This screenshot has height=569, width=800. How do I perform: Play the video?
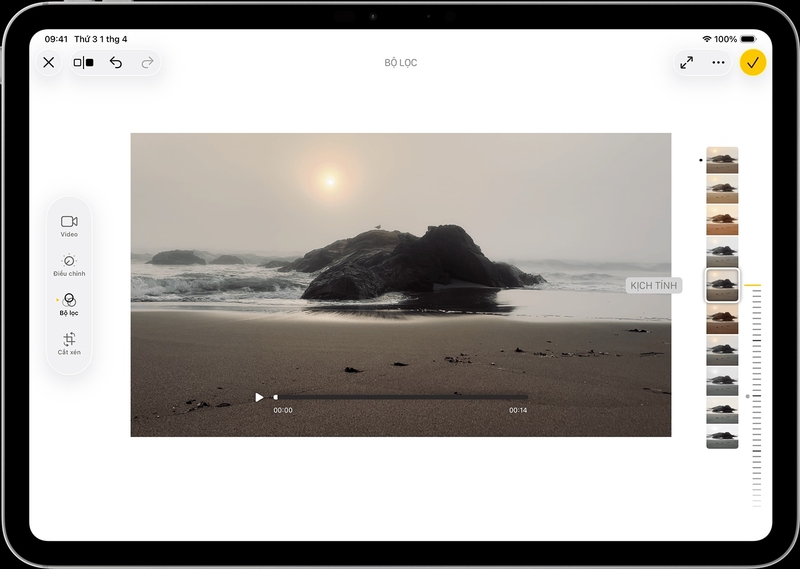pos(259,397)
